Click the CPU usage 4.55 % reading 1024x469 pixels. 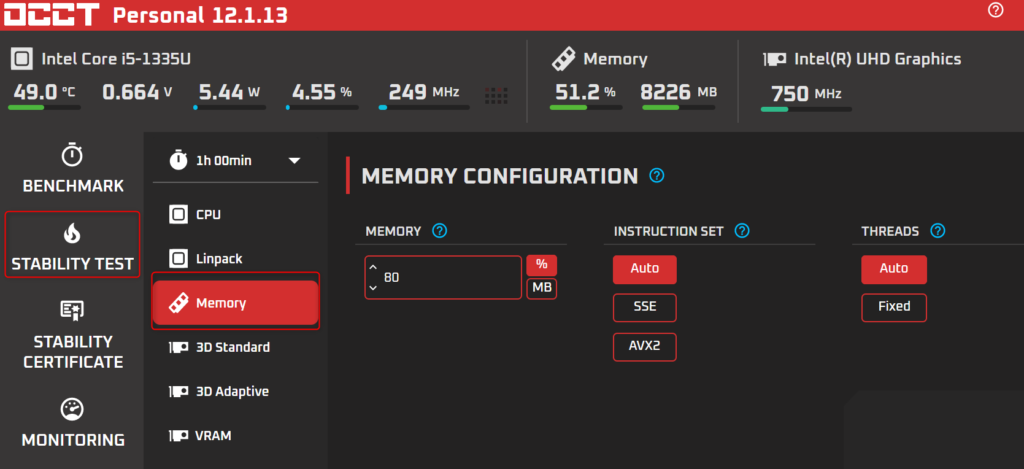[x=321, y=92]
